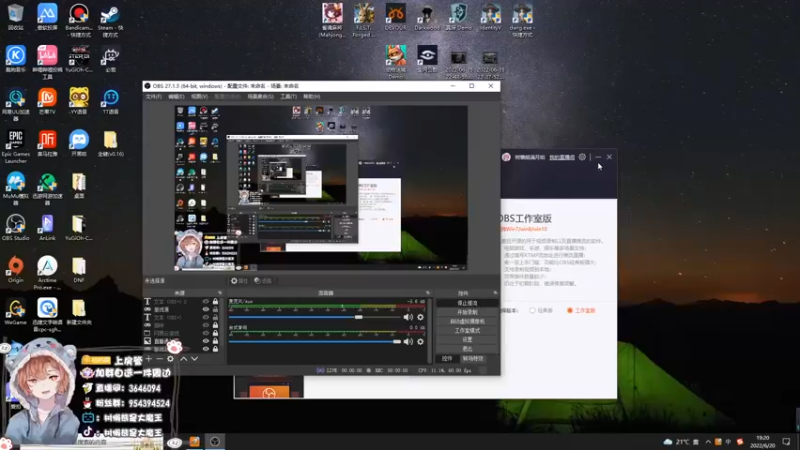Pop out the sources dock icon

click(x=220, y=293)
